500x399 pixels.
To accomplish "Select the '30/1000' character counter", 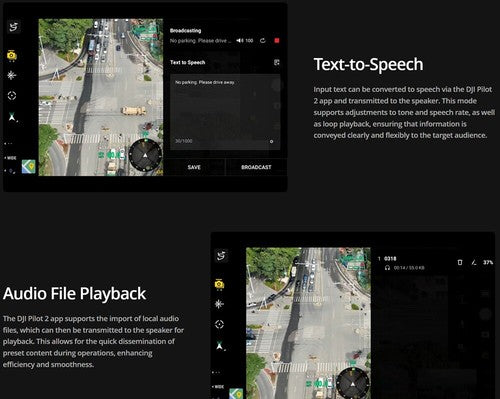I will tap(184, 141).
